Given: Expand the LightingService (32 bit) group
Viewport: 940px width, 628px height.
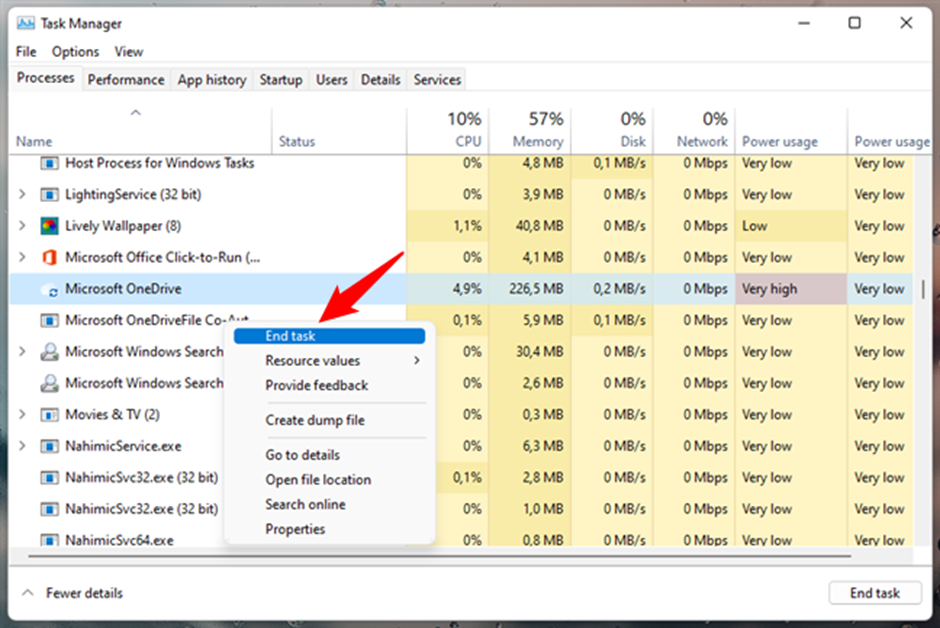Looking at the screenshot, I should (22, 194).
